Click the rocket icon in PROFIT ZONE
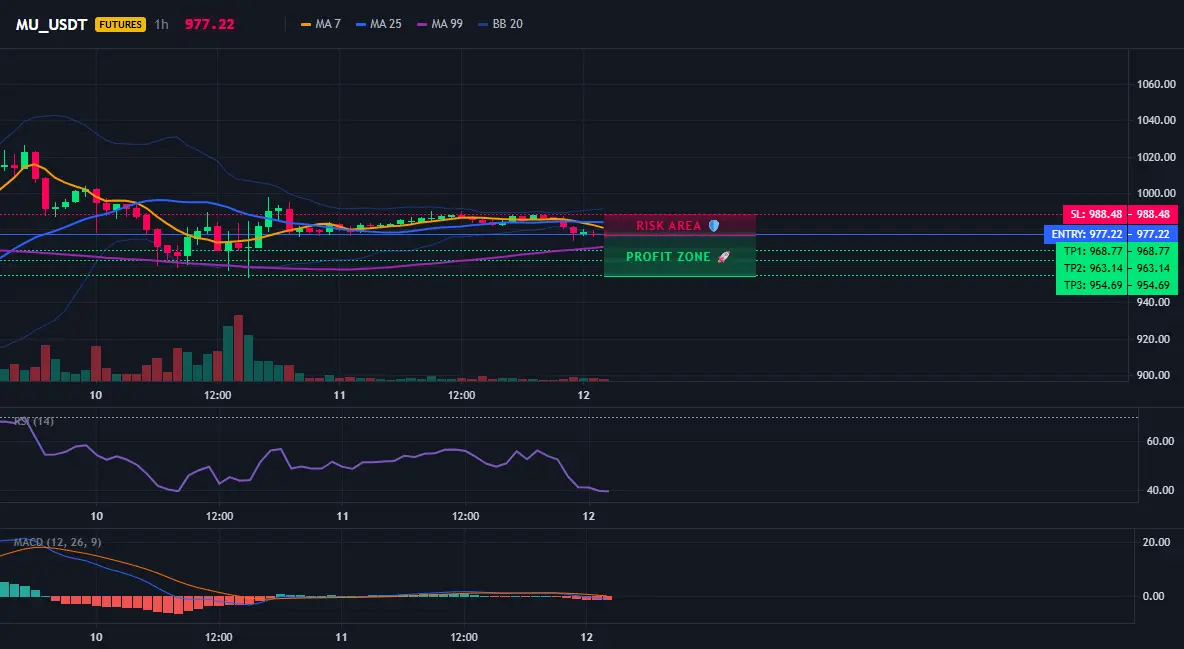Image resolution: width=1184 pixels, height=649 pixels. 723,257
